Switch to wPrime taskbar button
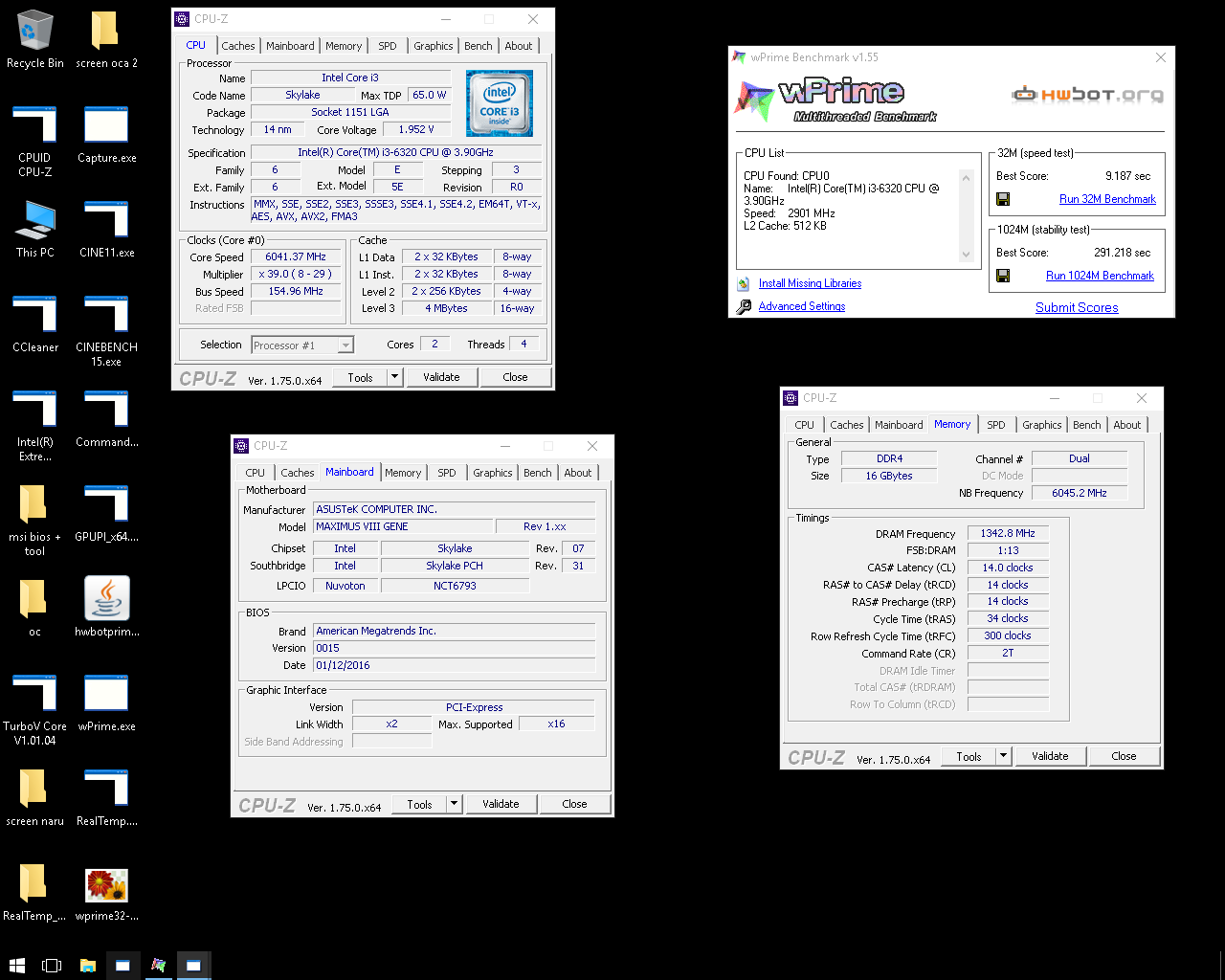 pyautogui.click(x=158, y=966)
